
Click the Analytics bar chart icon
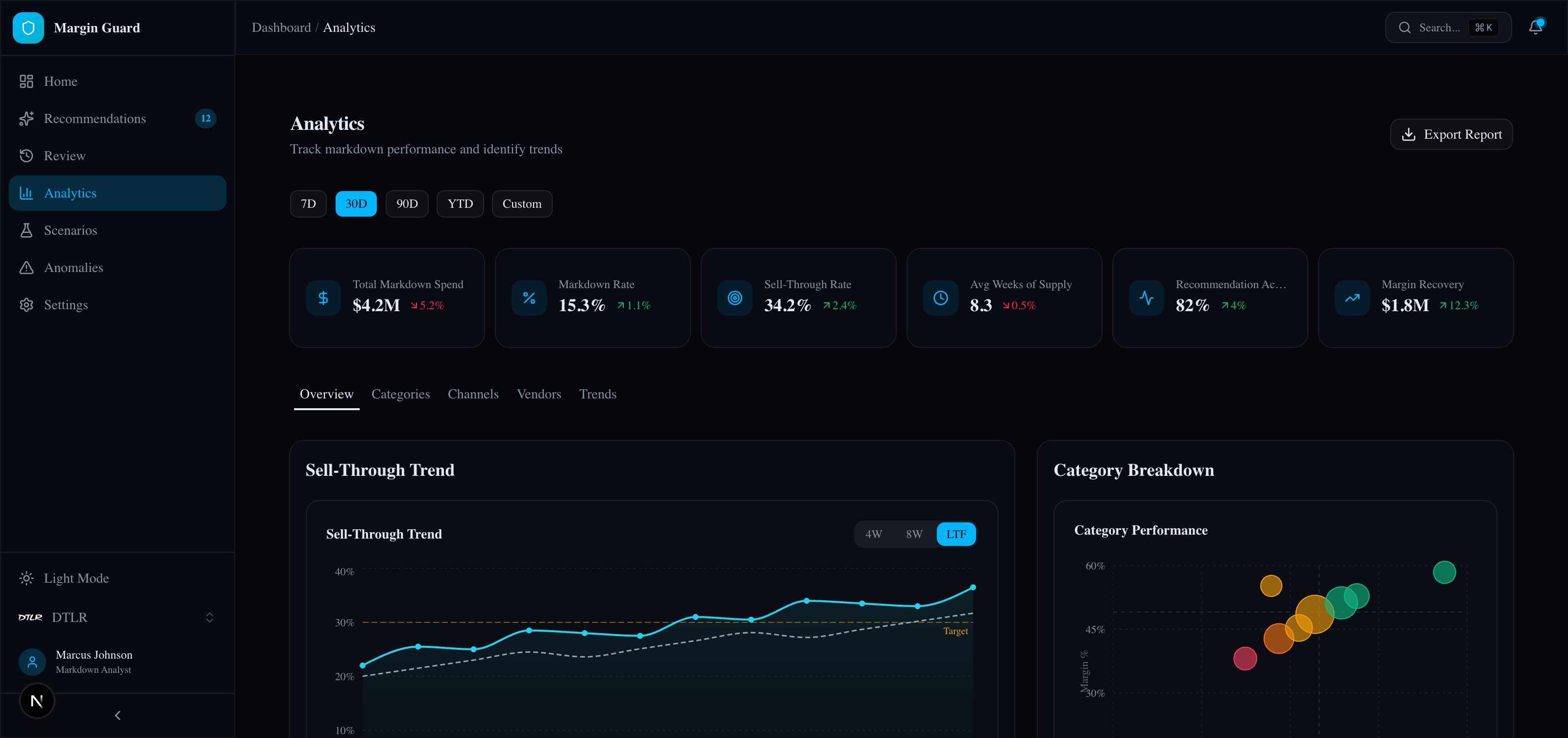26,193
